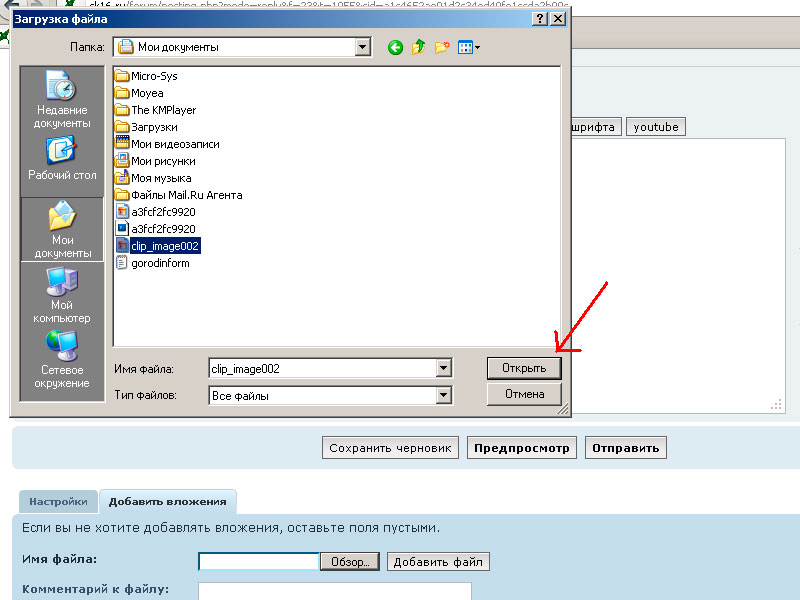The height and width of the screenshot is (600, 800).
Task: Create a new folder icon
Action: (x=442, y=47)
